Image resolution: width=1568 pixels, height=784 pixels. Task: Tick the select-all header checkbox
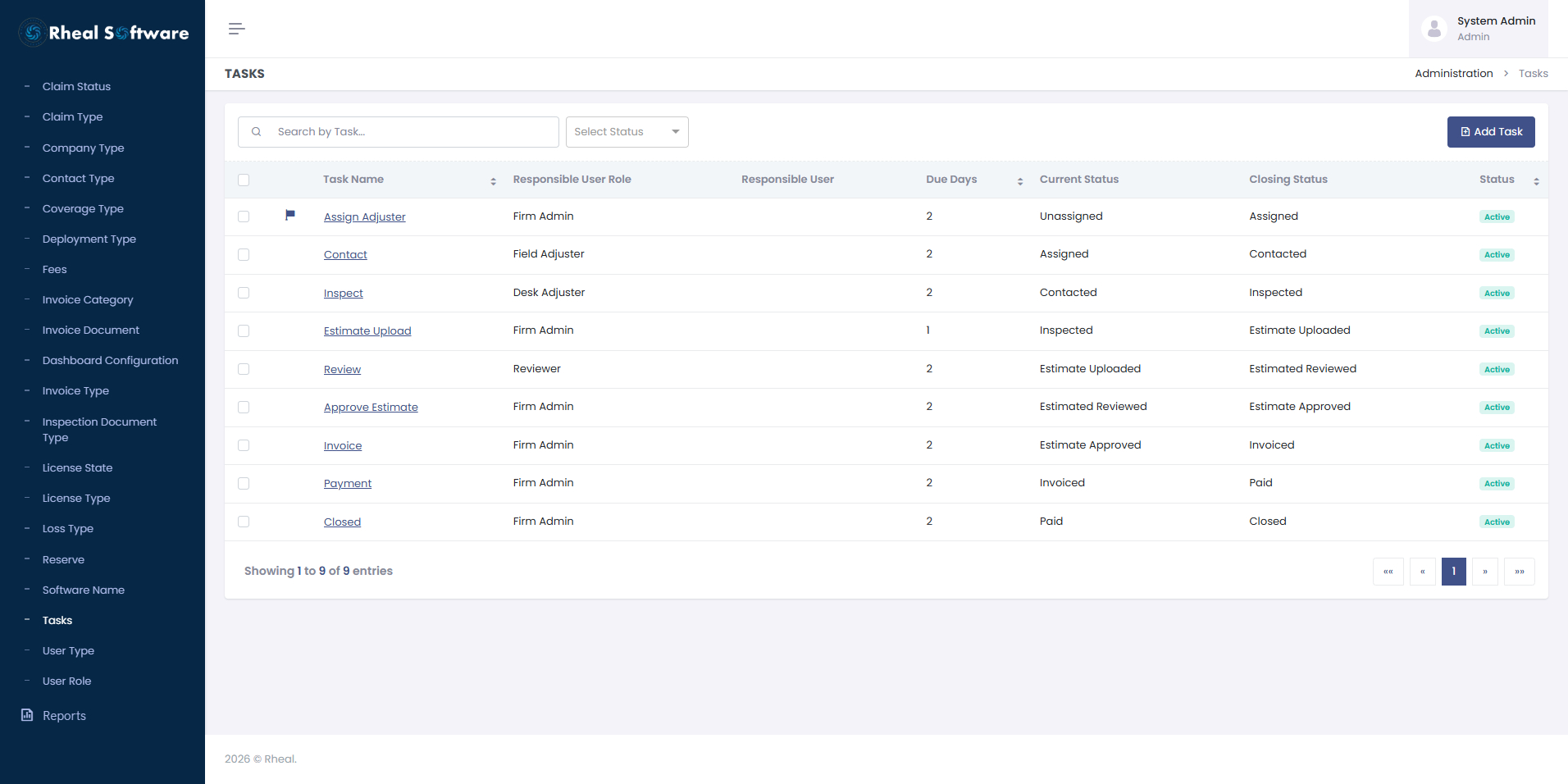244,180
